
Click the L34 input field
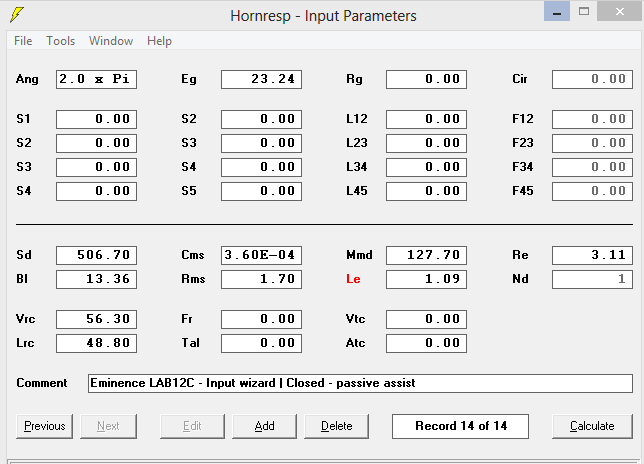coord(426,167)
